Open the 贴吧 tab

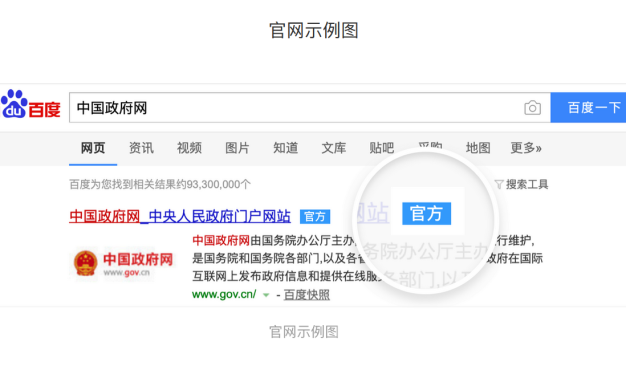pos(382,148)
